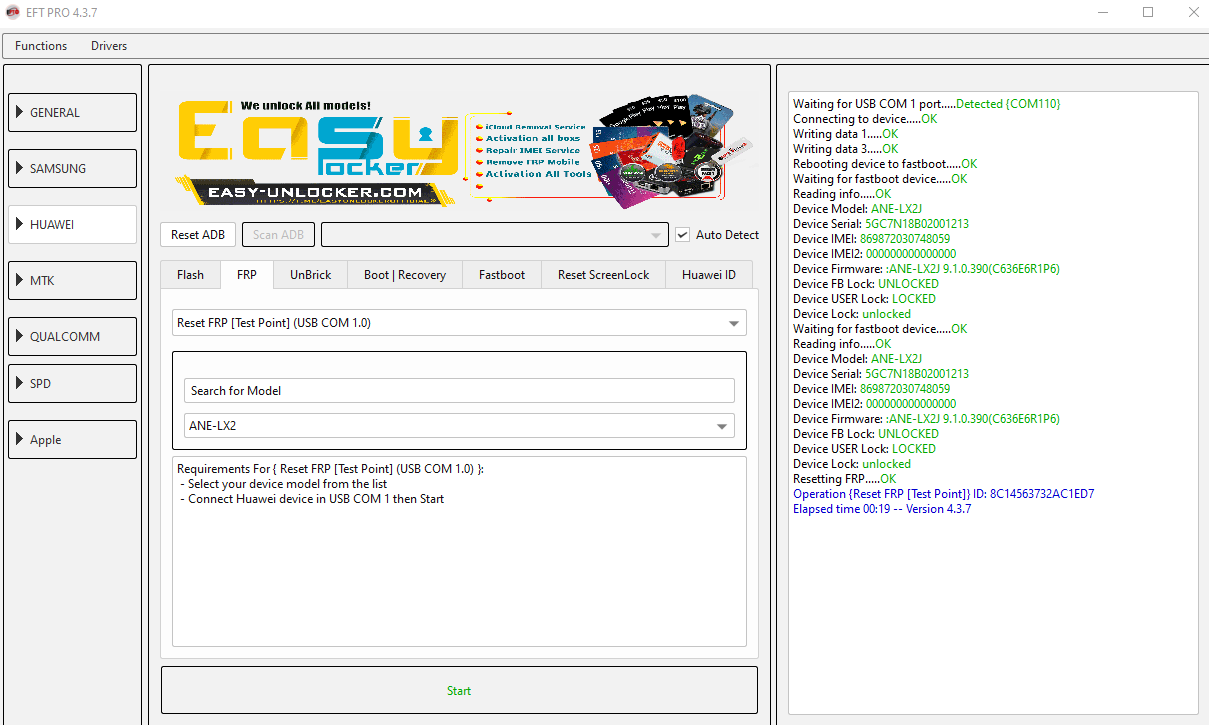Click the Operation ID log line
The image size is (1209, 725).
point(943,494)
